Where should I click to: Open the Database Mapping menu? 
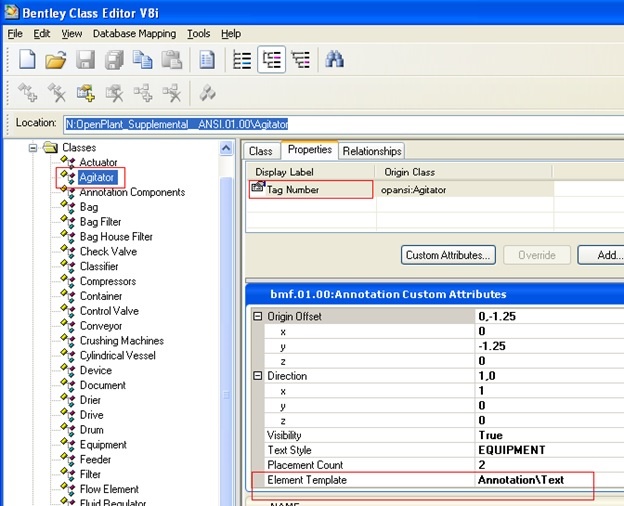(134, 34)
